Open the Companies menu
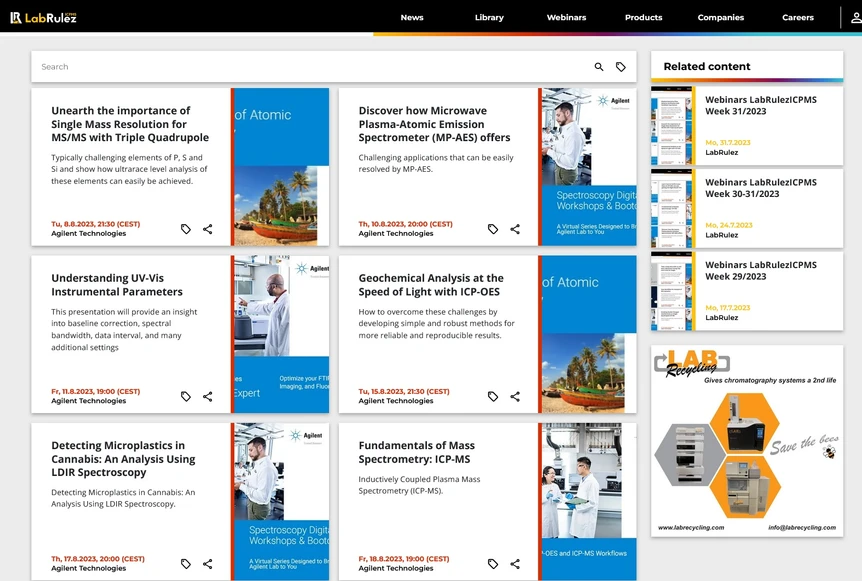The height and width of the screenshot is (581, 862). [721, 18]
